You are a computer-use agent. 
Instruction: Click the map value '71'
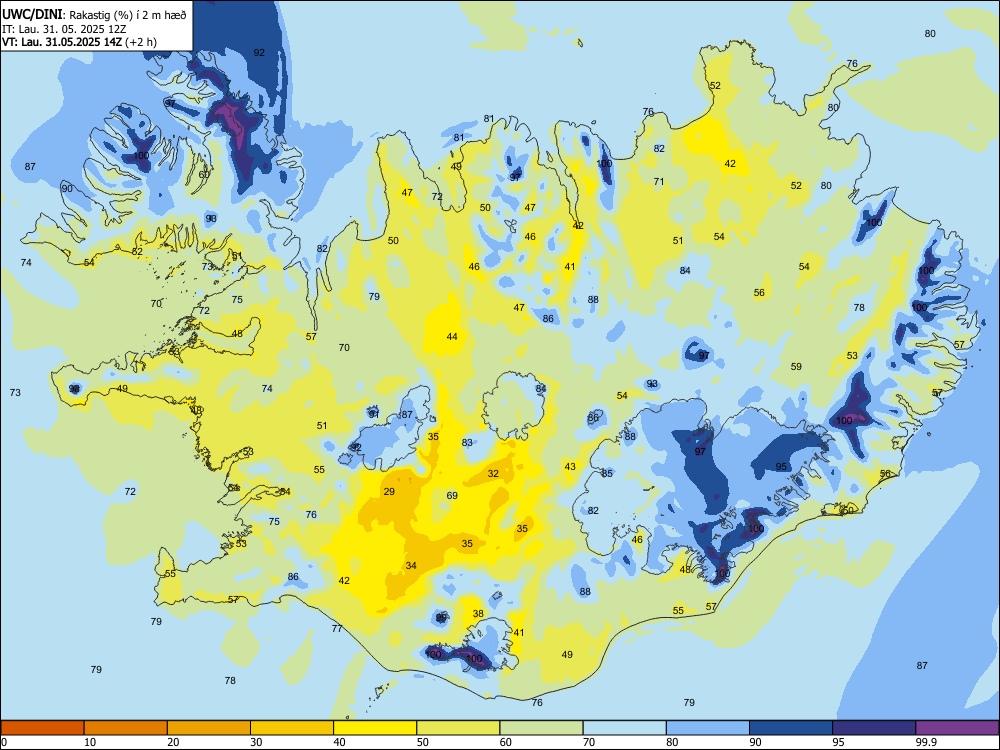(x=659, y=182)
